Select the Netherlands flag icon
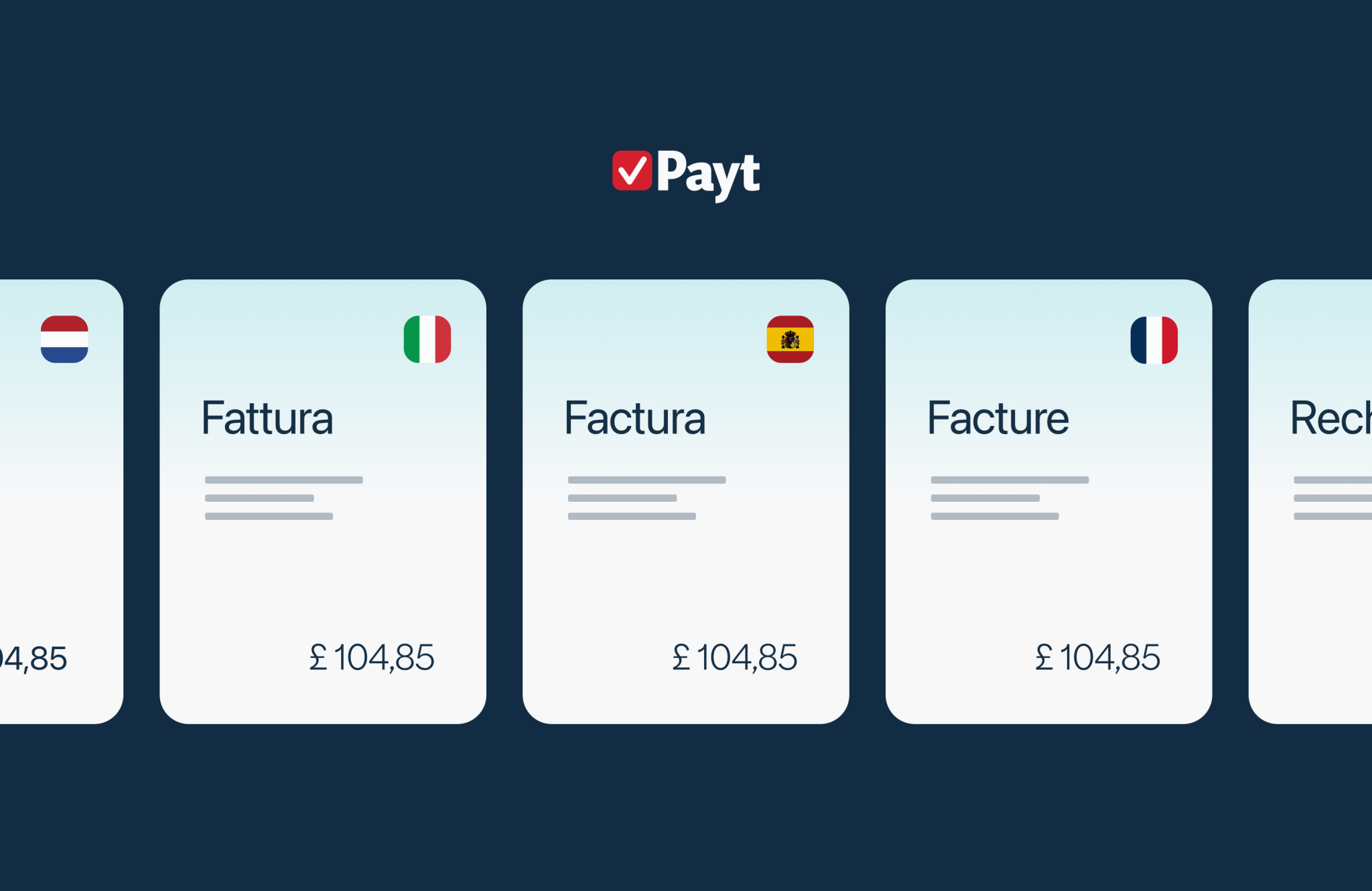The image size is (1372, 891). tap(64, 339)
